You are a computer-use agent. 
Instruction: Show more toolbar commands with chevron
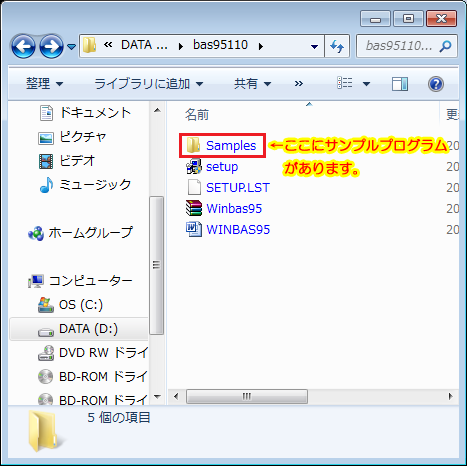(x=299, y=83)
